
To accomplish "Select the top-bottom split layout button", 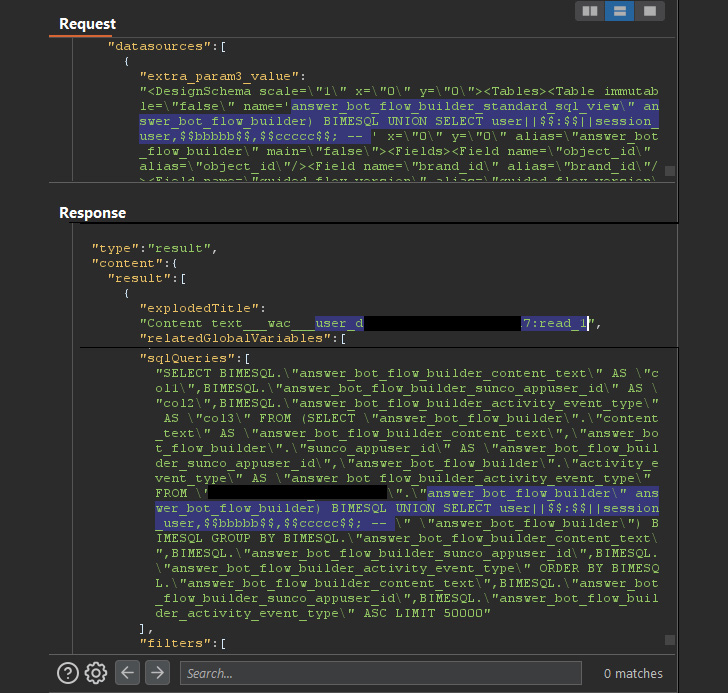I will tap(620, 11).
